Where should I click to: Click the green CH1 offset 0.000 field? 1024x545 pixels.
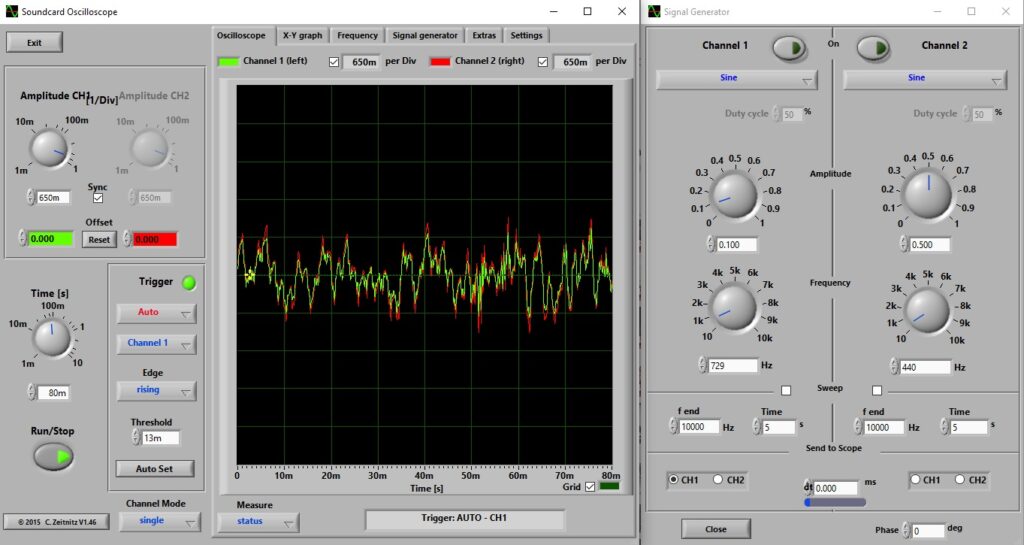point(50,239)
